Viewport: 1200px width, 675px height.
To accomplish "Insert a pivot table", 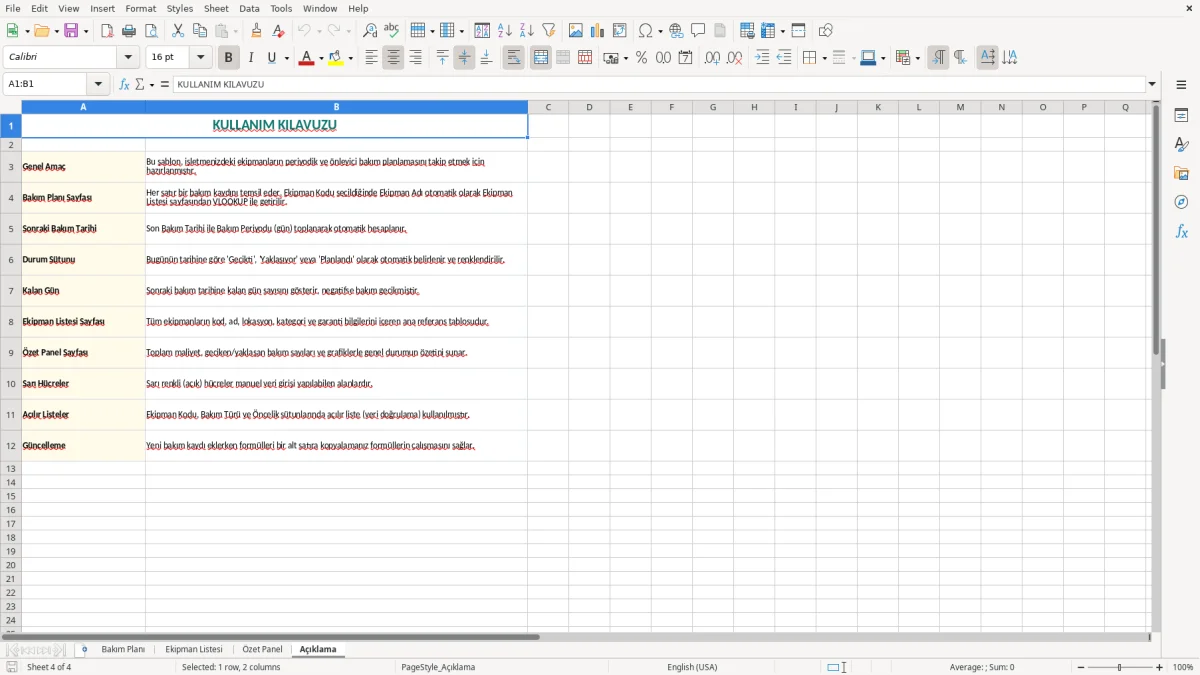I will click(x=620, y=31).
